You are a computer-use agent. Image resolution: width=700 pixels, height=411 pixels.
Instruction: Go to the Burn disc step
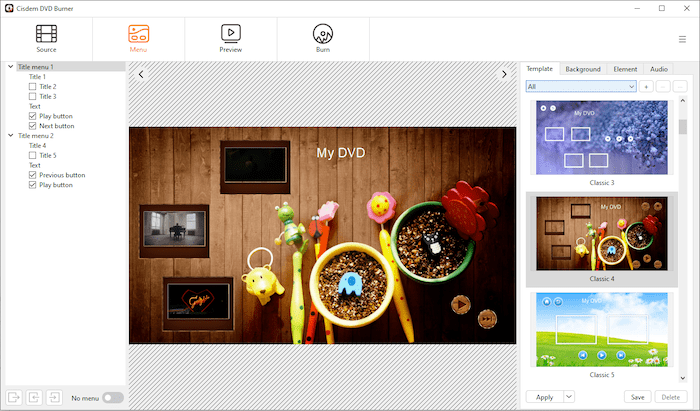pos(322,38)
